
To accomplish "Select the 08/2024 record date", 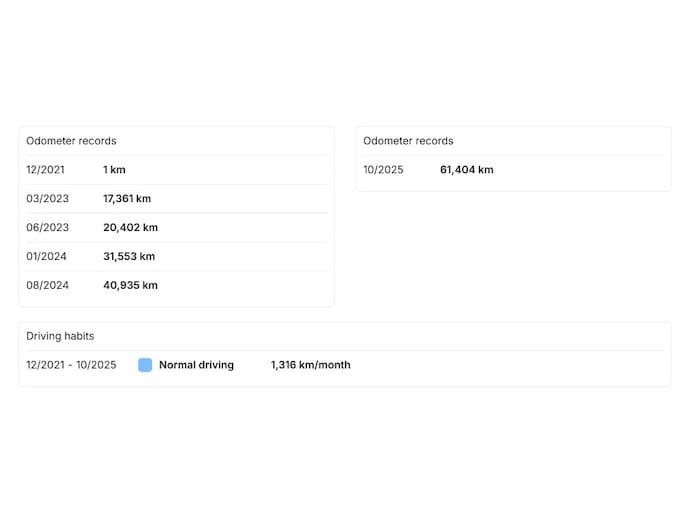I will 47,286.
